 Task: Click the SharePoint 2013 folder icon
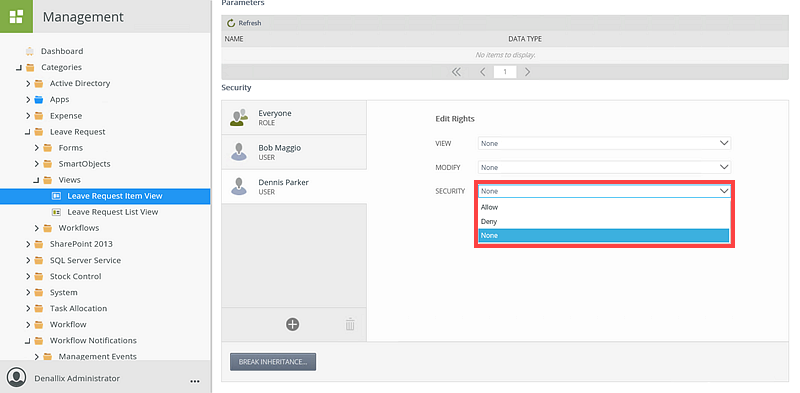click(39, 244)
